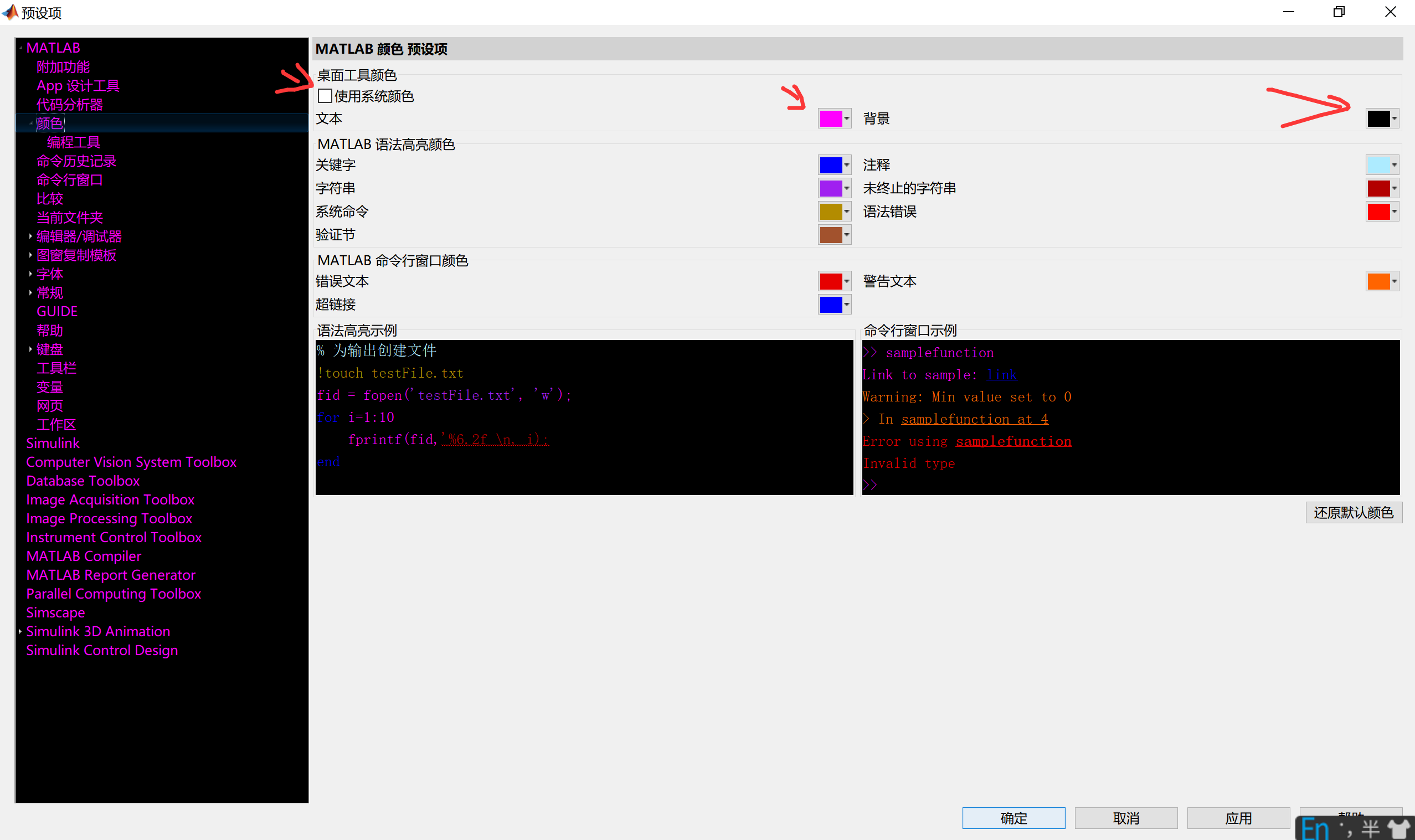Toggle the 半 half-width IME indicator
The image size is (1415, 840).
click(x=1371, y=829)
